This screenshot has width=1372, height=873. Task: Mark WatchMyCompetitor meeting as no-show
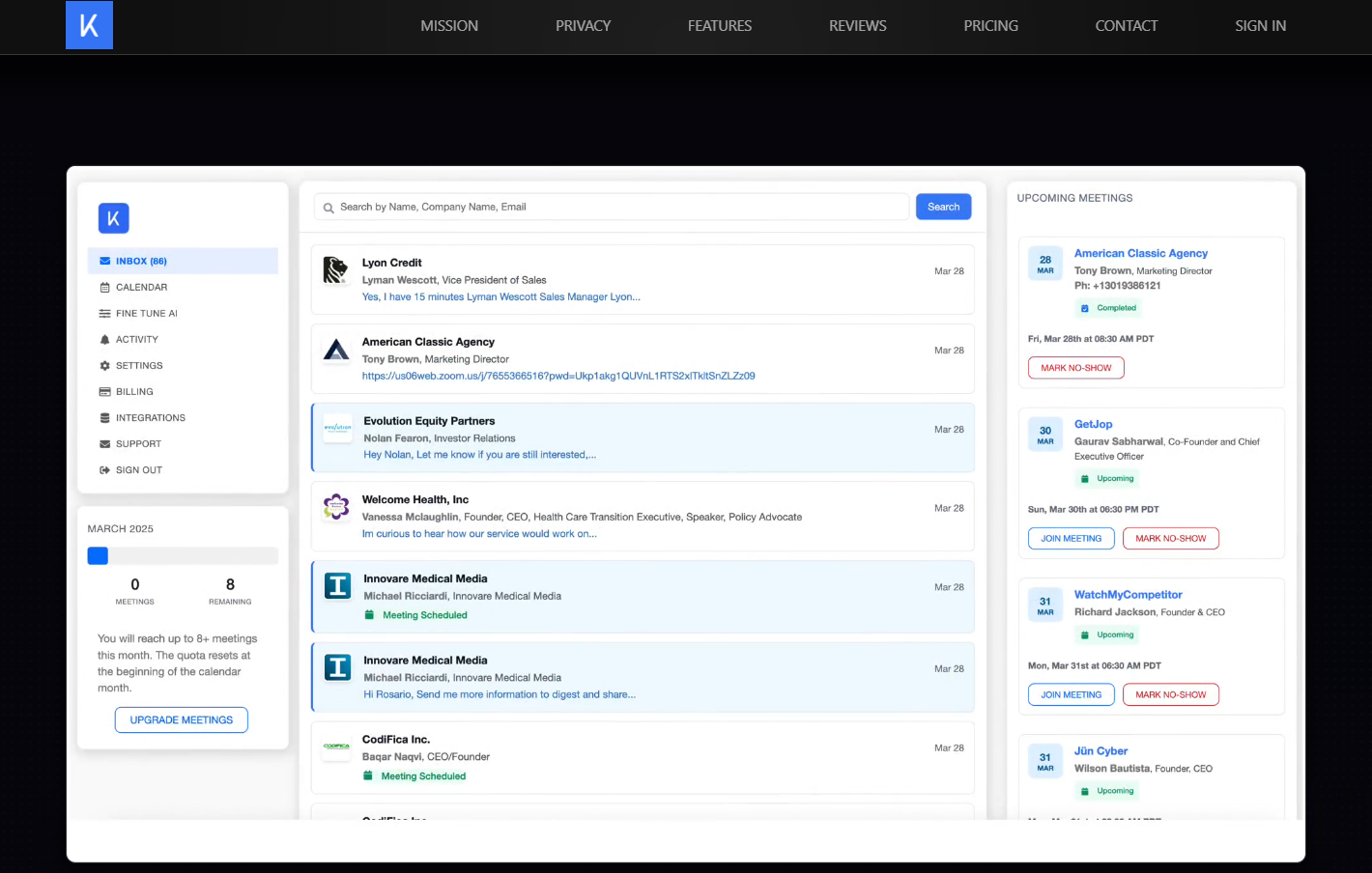click(x=1171, y=694)
